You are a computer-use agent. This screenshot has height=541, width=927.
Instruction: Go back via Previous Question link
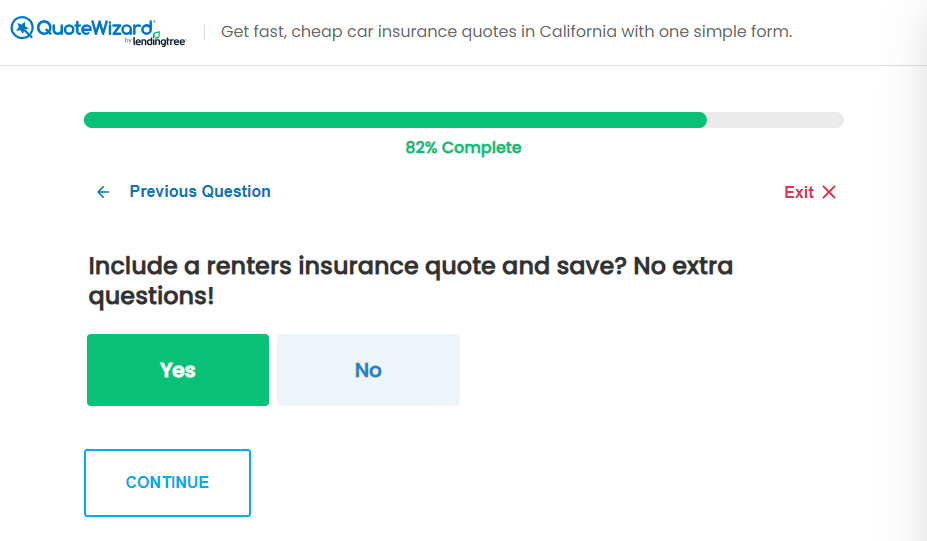point(200,192)
